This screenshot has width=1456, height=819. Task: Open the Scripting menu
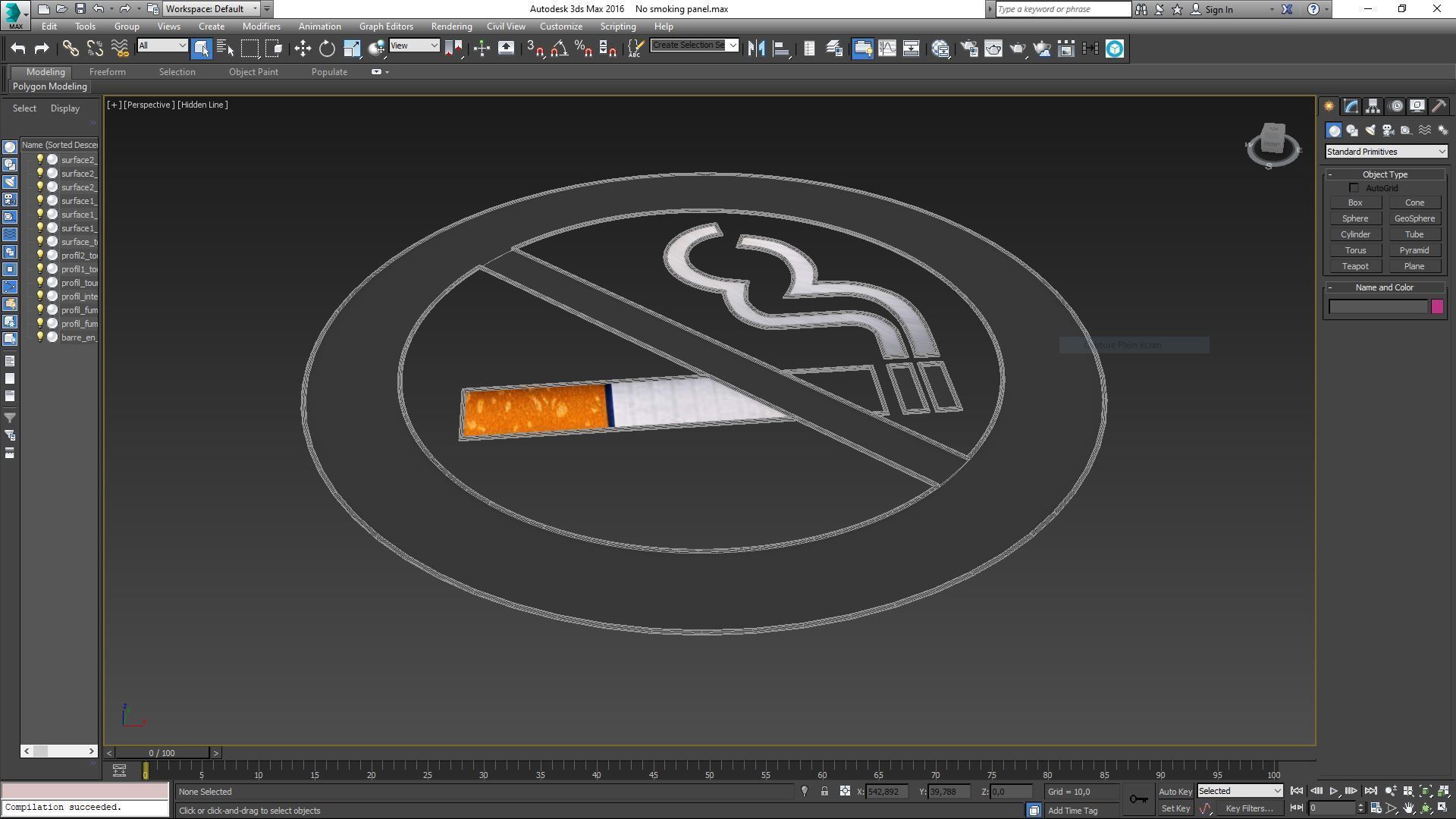618,27
